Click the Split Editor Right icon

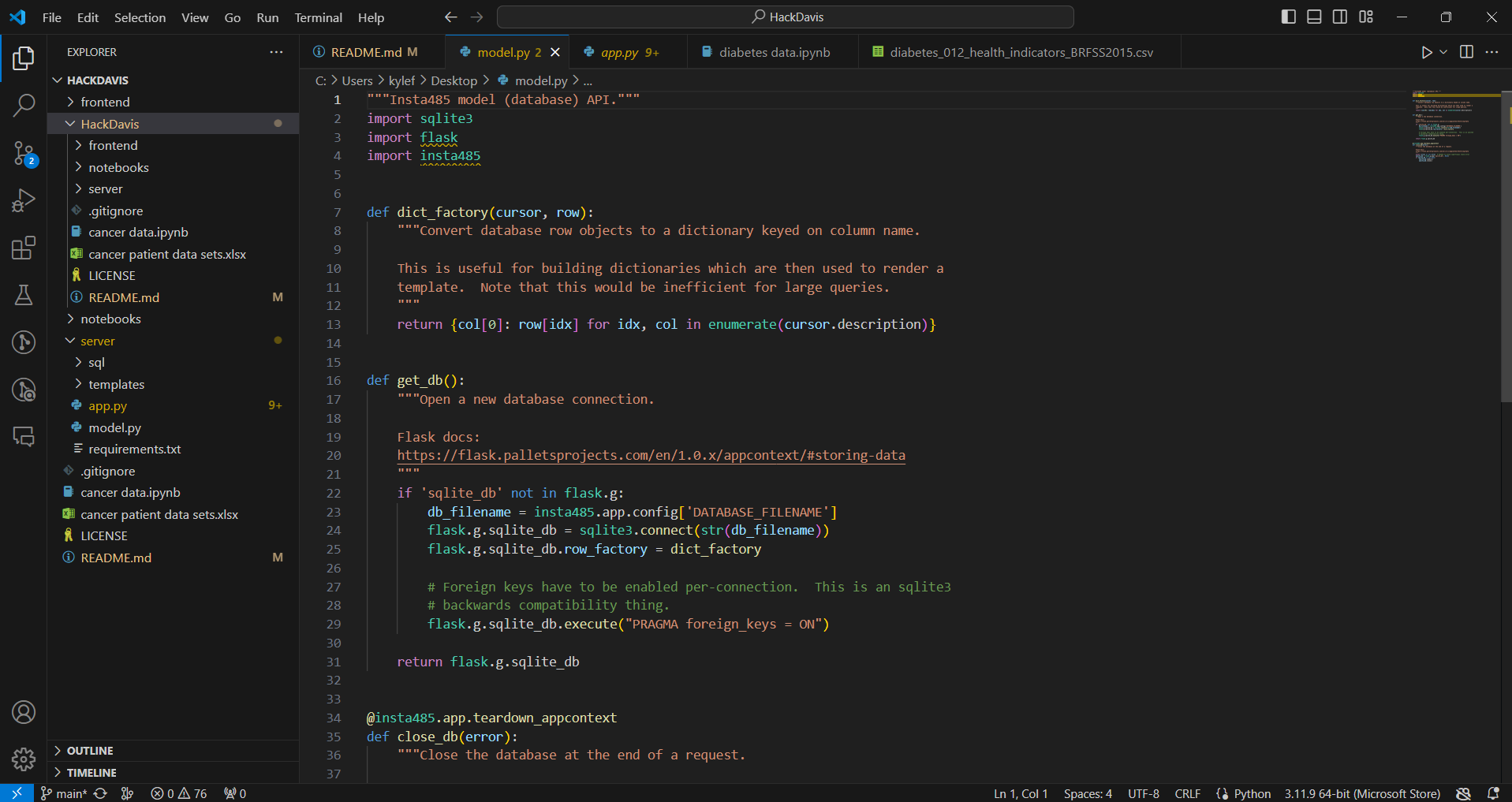tap(1466, 52)
